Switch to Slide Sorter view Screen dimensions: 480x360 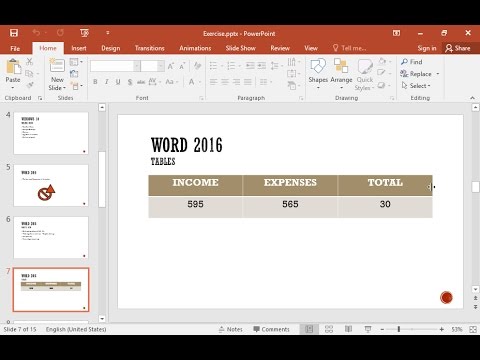pos(329,329)
